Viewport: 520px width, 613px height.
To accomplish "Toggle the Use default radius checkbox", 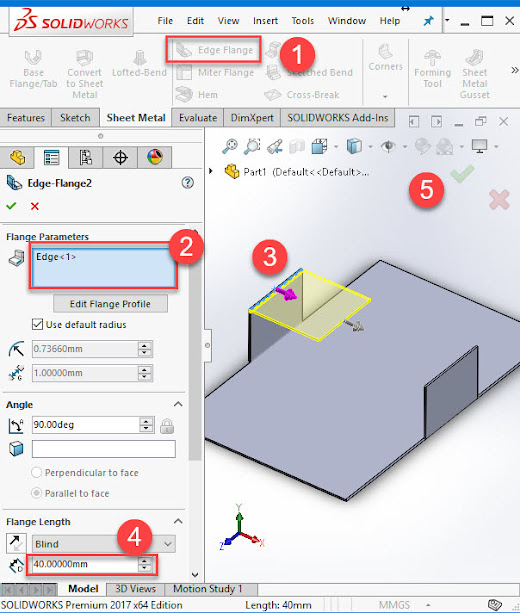I will point(38,324).
